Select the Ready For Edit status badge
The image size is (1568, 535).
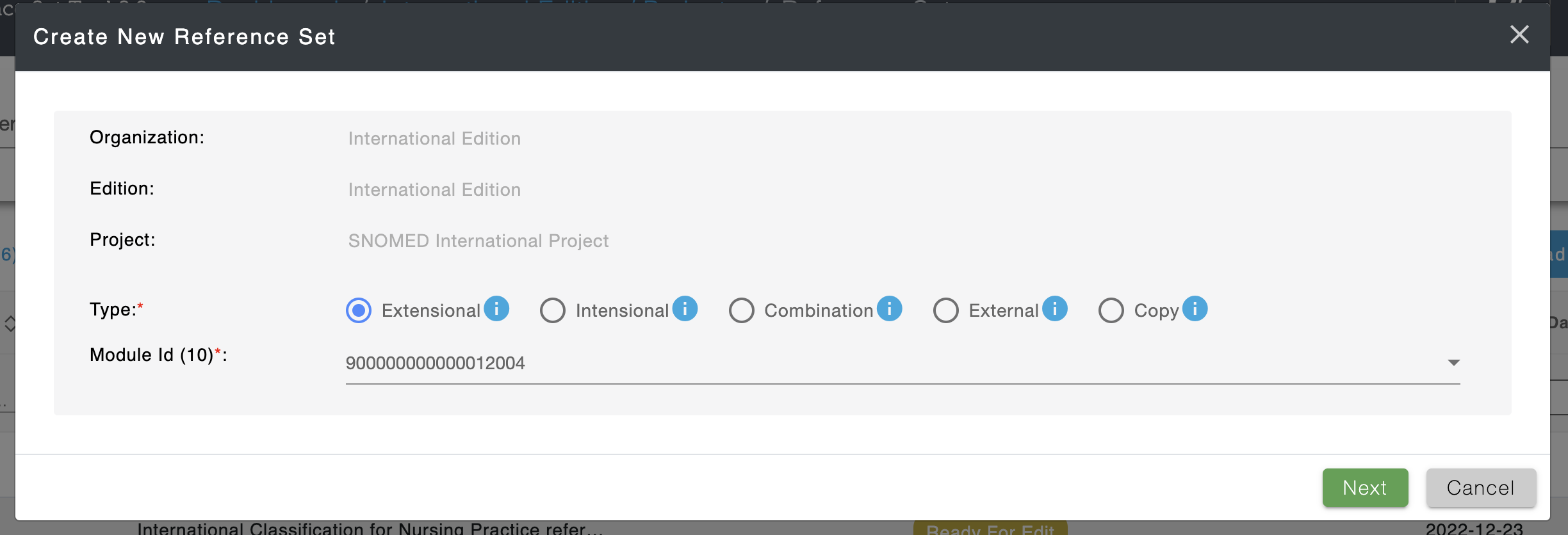(x=990, y=529)
